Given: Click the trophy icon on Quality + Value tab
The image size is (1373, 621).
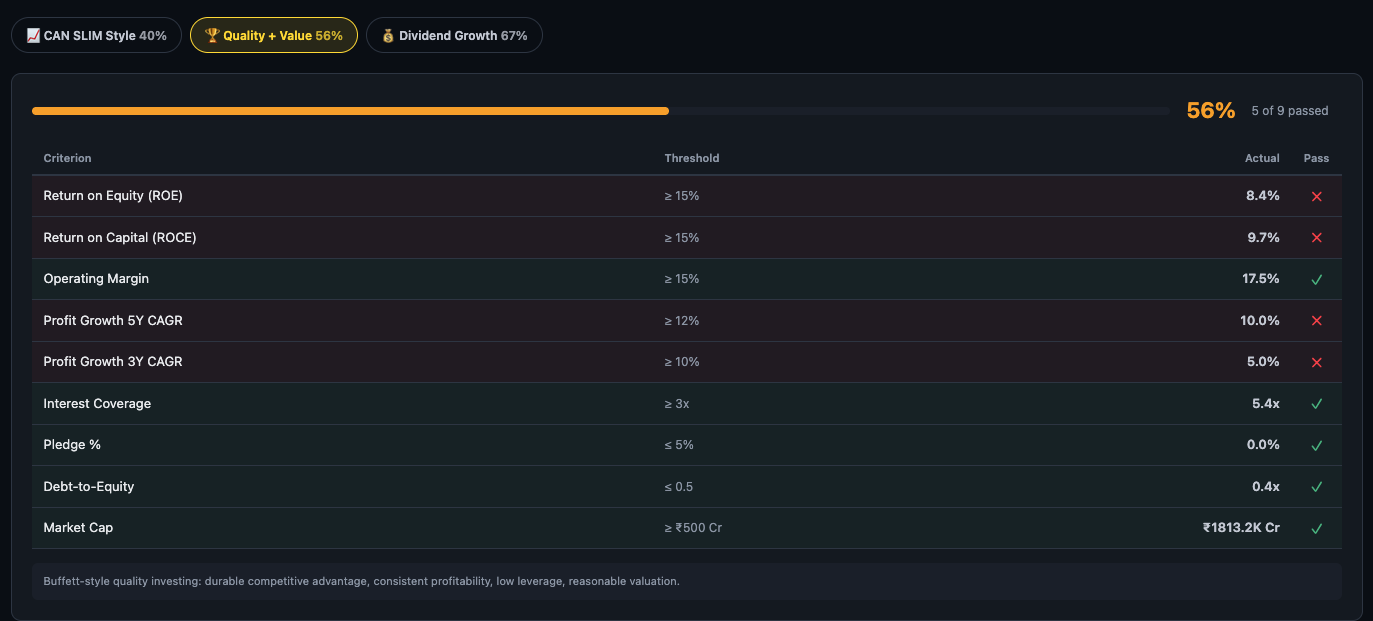Looking at the screenshot, I should pos(211,34).
